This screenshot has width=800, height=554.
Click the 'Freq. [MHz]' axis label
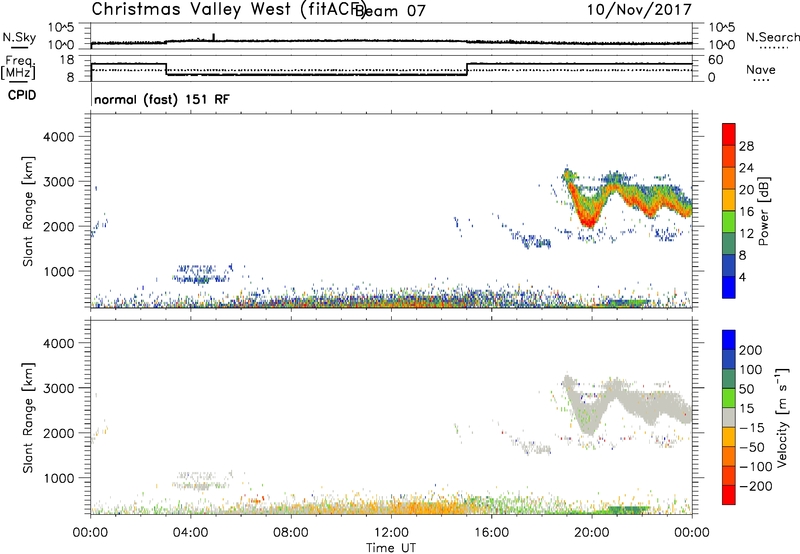[x=19, y=68]
